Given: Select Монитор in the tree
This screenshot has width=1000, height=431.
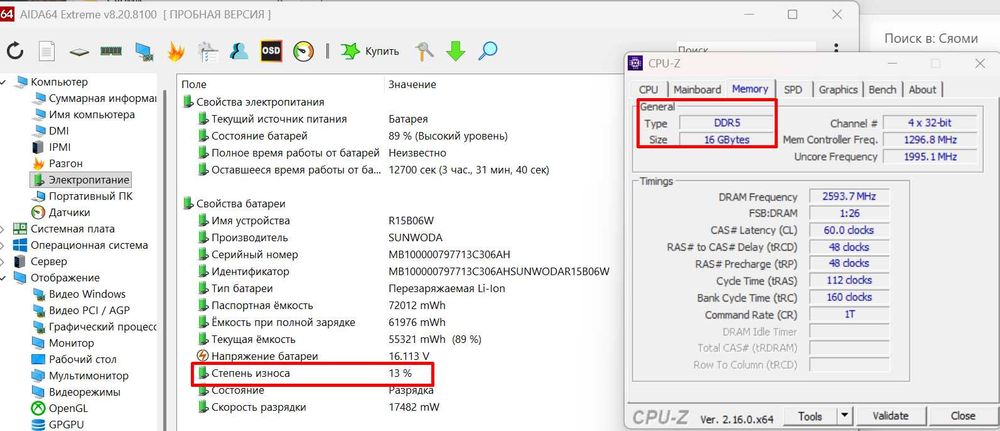Looking at the screenshot, I should pos(63,343).
